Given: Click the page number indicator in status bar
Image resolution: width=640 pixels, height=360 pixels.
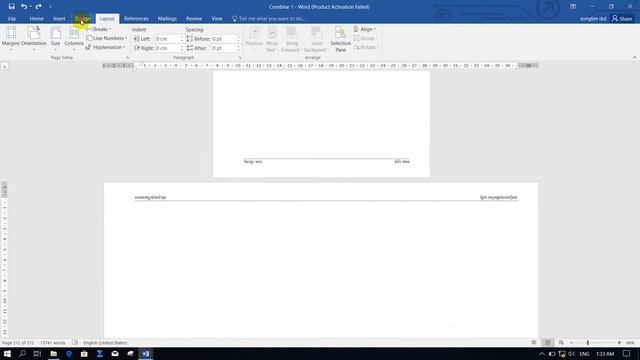Looking at the screenshot, I should click(18, 343).
